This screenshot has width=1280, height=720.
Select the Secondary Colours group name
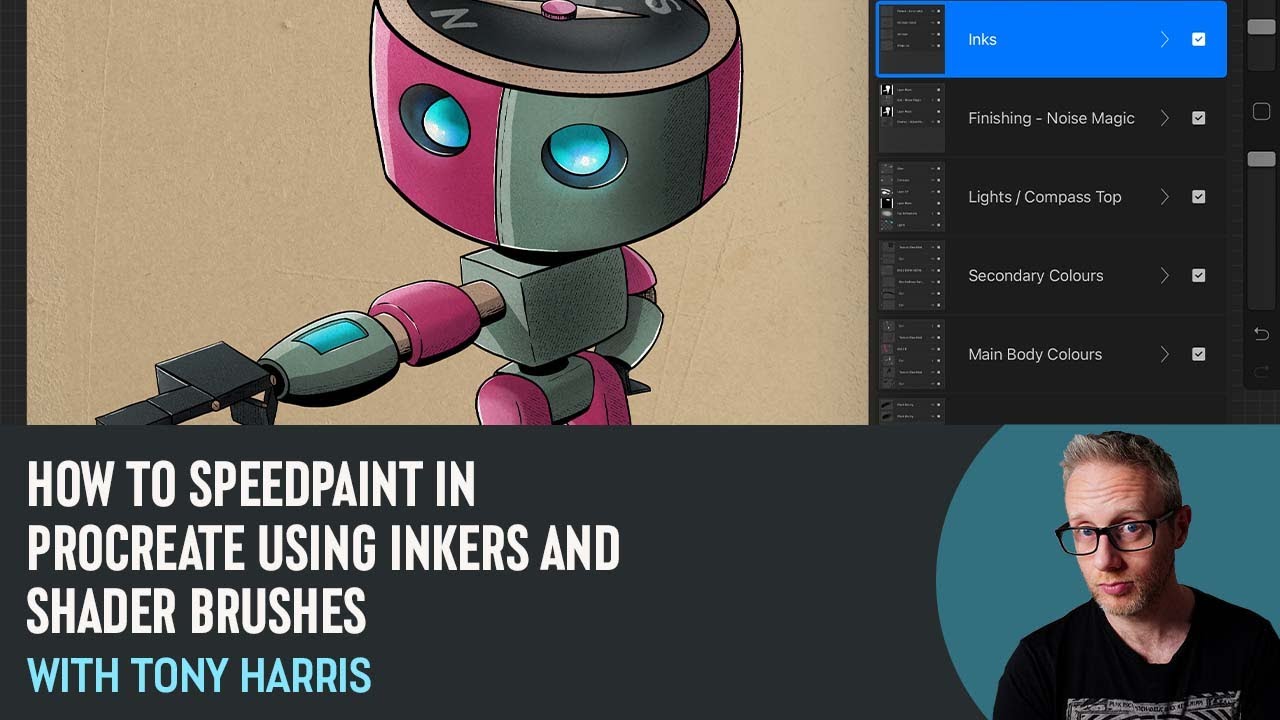point(1035,276)
